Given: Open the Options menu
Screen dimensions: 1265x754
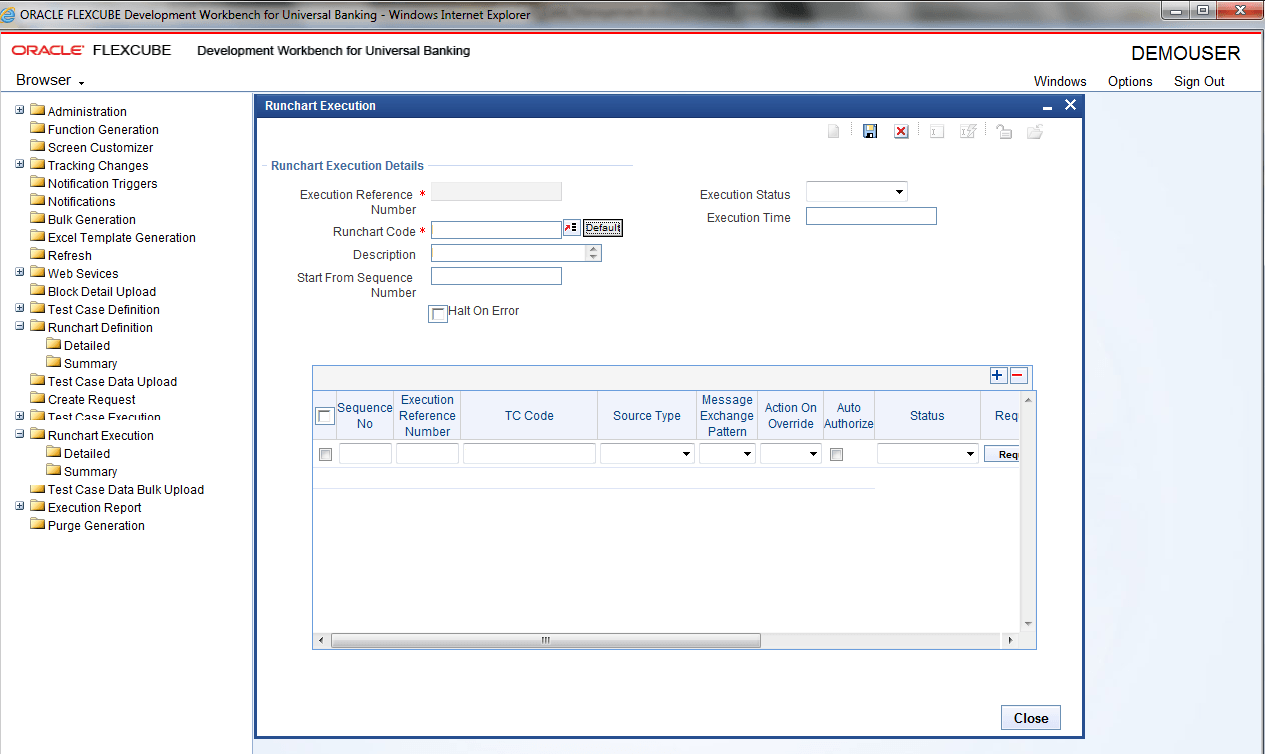Looking at the screenshot, I should (1130, 82).
